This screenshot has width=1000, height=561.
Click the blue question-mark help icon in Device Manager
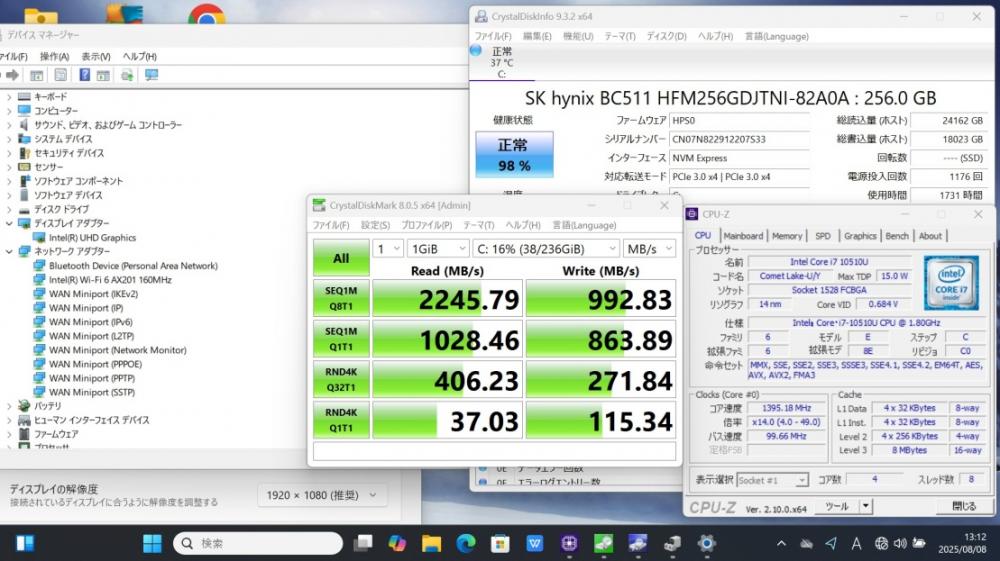click(x=84, y=75)
